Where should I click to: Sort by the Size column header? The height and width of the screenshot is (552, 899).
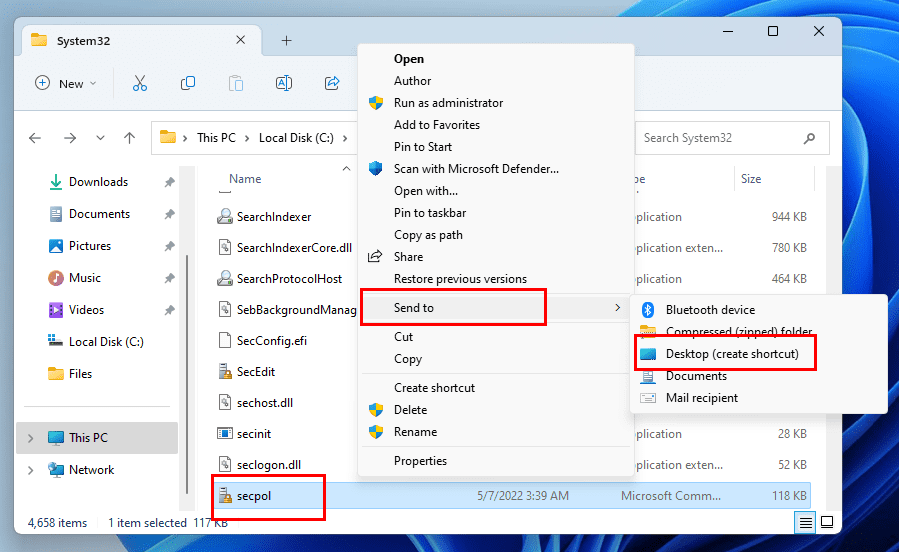pos(751,179)
